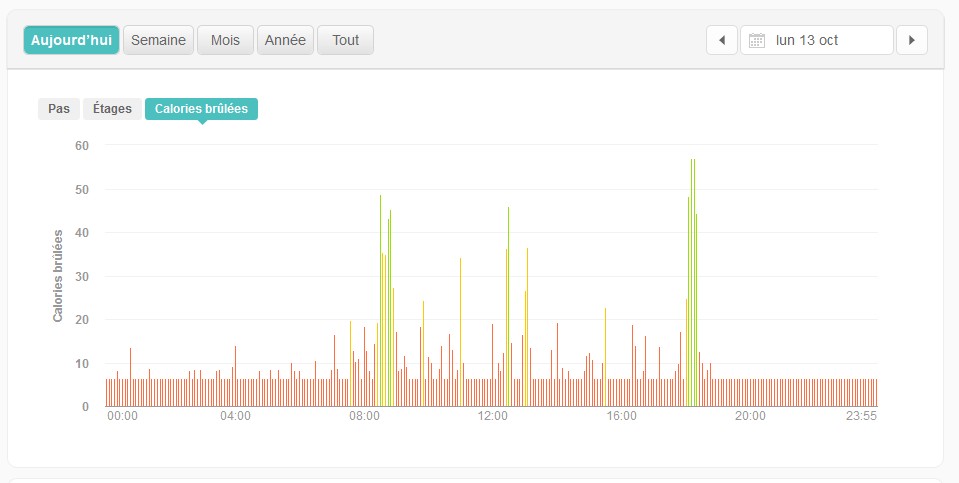Choose the Année range button
Screen dimensions: 959x483
285,40
